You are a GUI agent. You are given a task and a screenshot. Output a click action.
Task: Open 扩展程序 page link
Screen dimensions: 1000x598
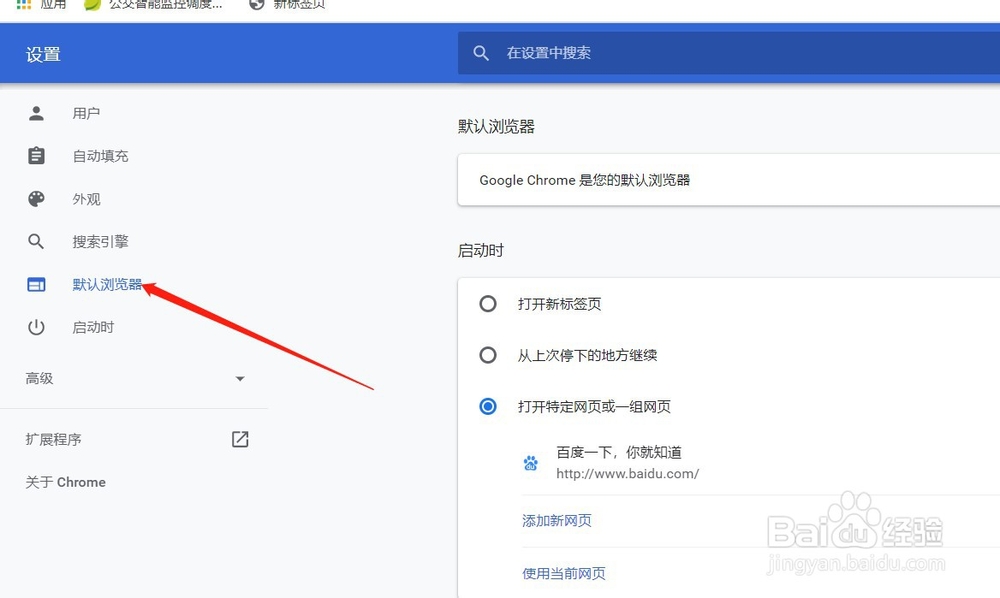[54, 439]
